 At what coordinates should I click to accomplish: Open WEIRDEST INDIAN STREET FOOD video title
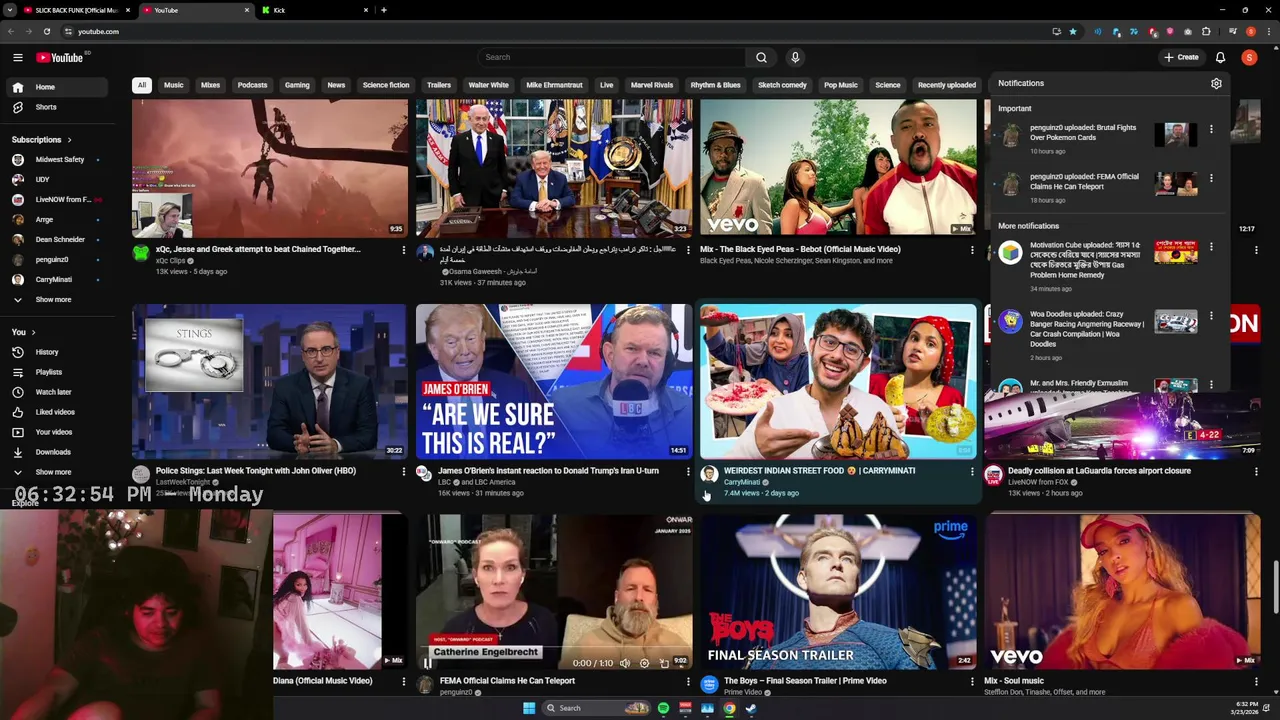[x=819, y=471]
